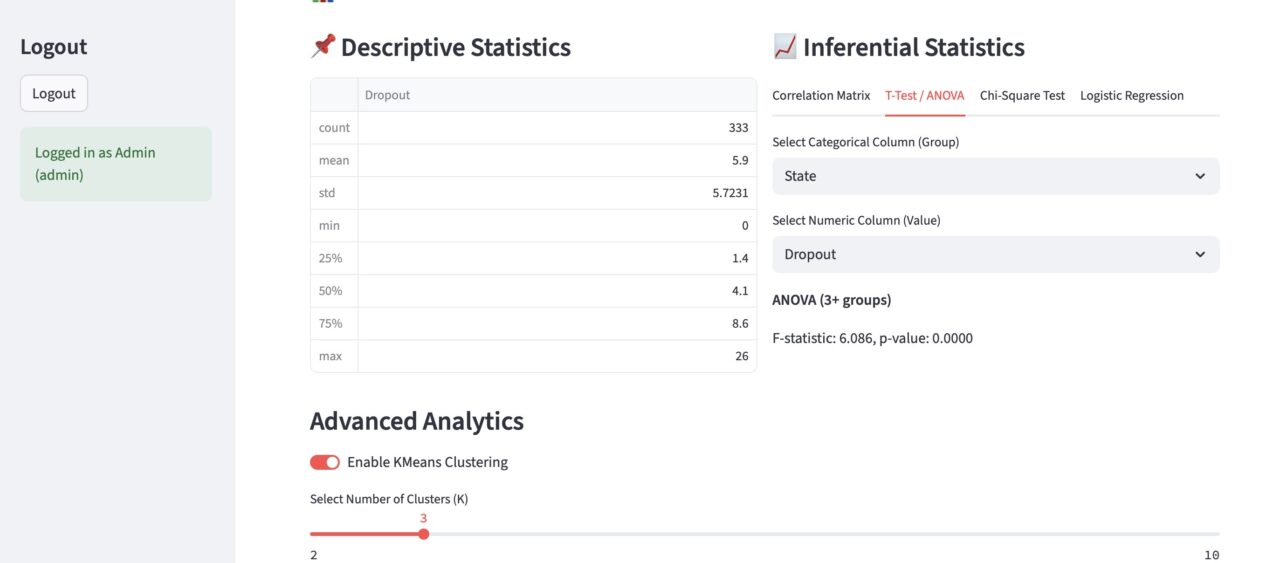The height and width of the screenshot is (563, 1280).
Task: Click the chevron arrow in State dropdown
Action: 1200,176
